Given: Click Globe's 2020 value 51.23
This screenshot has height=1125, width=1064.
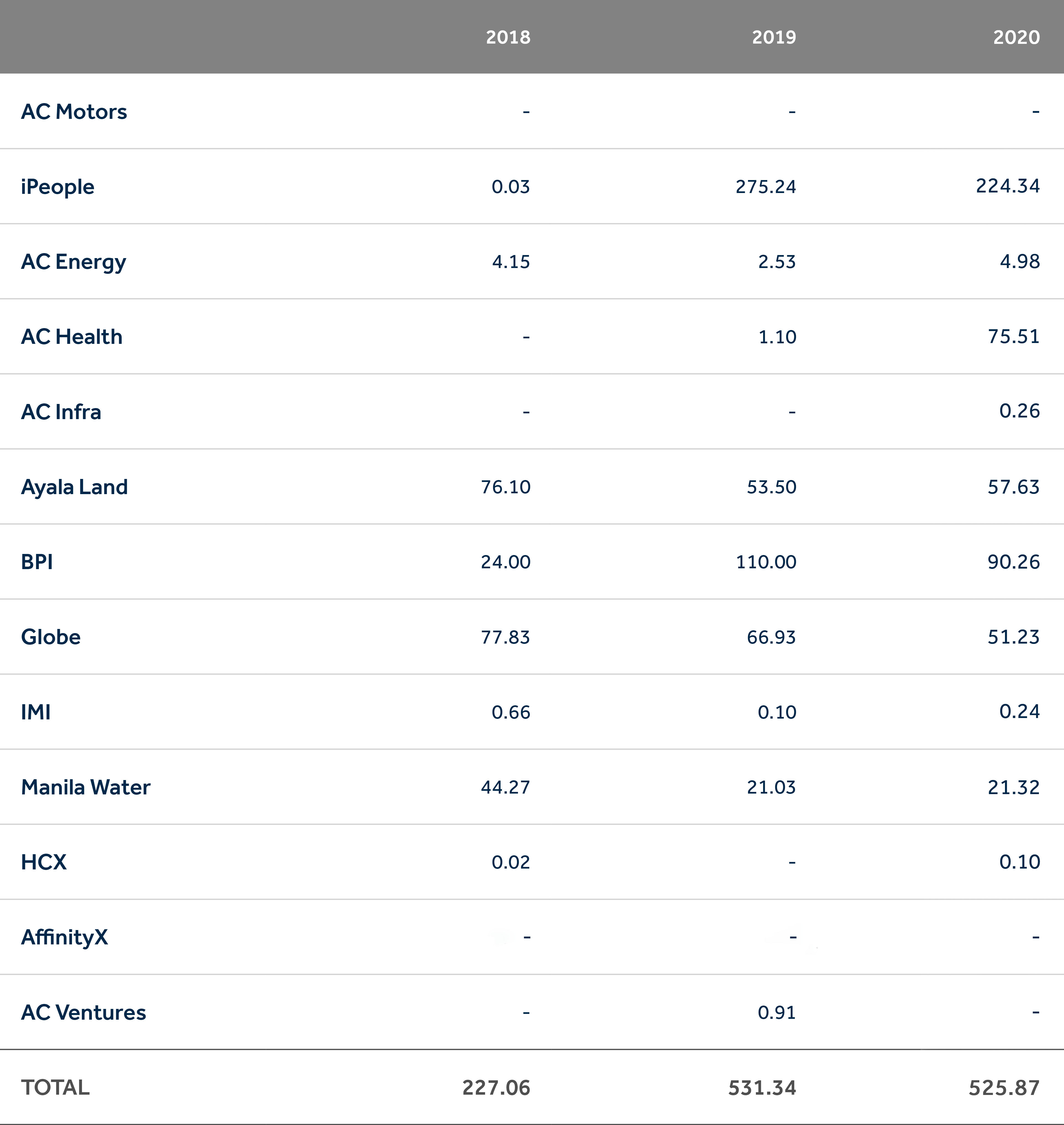Looking at the screenshot, I should [x=1014, y=637].
